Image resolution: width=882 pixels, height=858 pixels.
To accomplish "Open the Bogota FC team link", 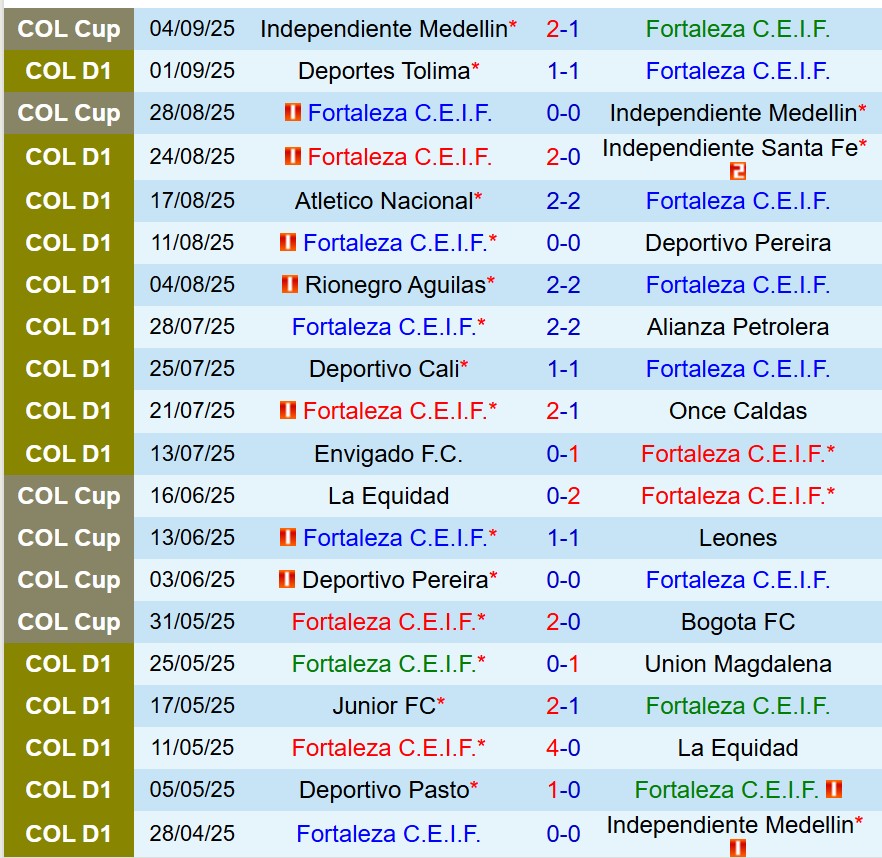I will 738,622.
